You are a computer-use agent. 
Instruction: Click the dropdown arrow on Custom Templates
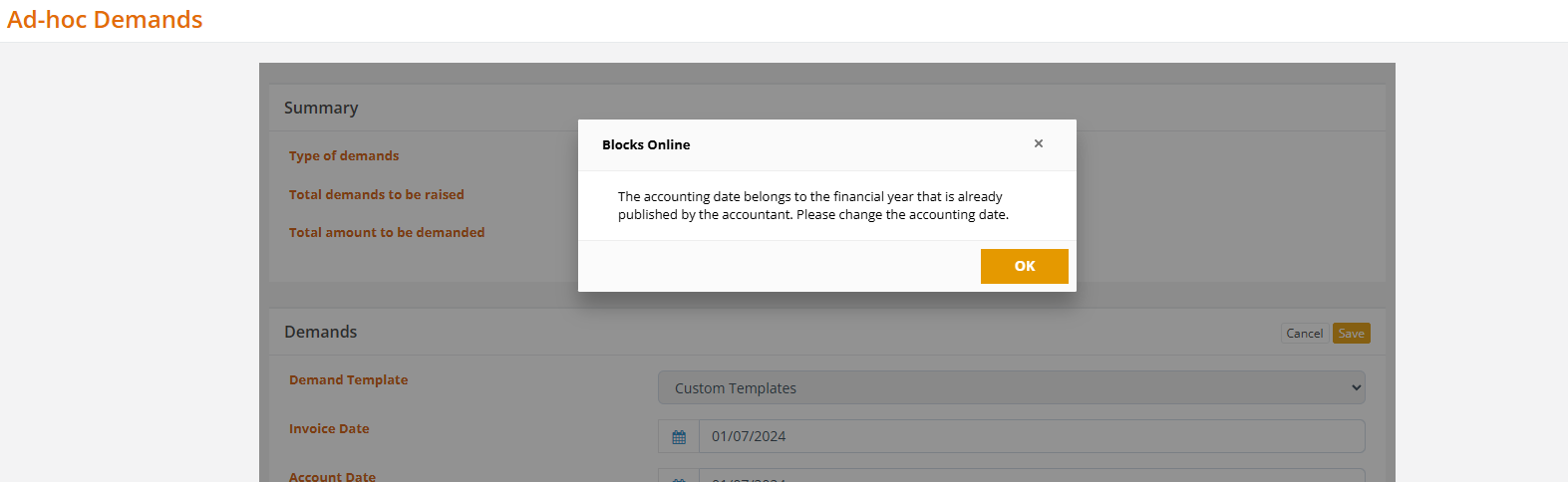coord(1356,387)
